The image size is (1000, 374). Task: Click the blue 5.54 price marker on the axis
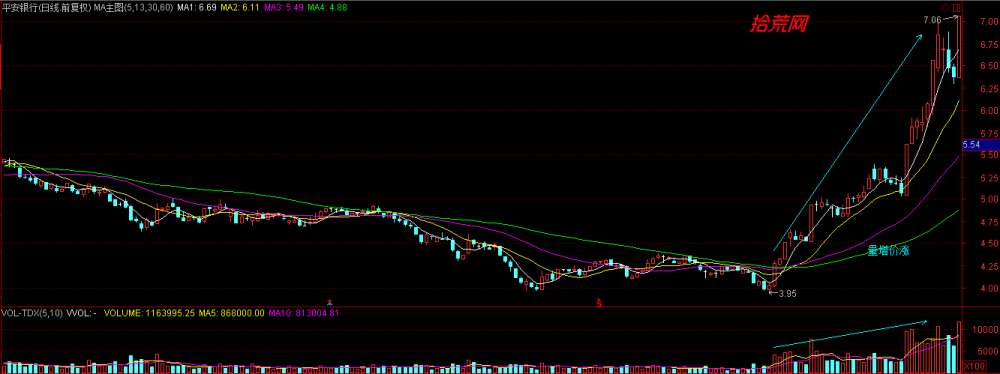[x=980, y=145]
